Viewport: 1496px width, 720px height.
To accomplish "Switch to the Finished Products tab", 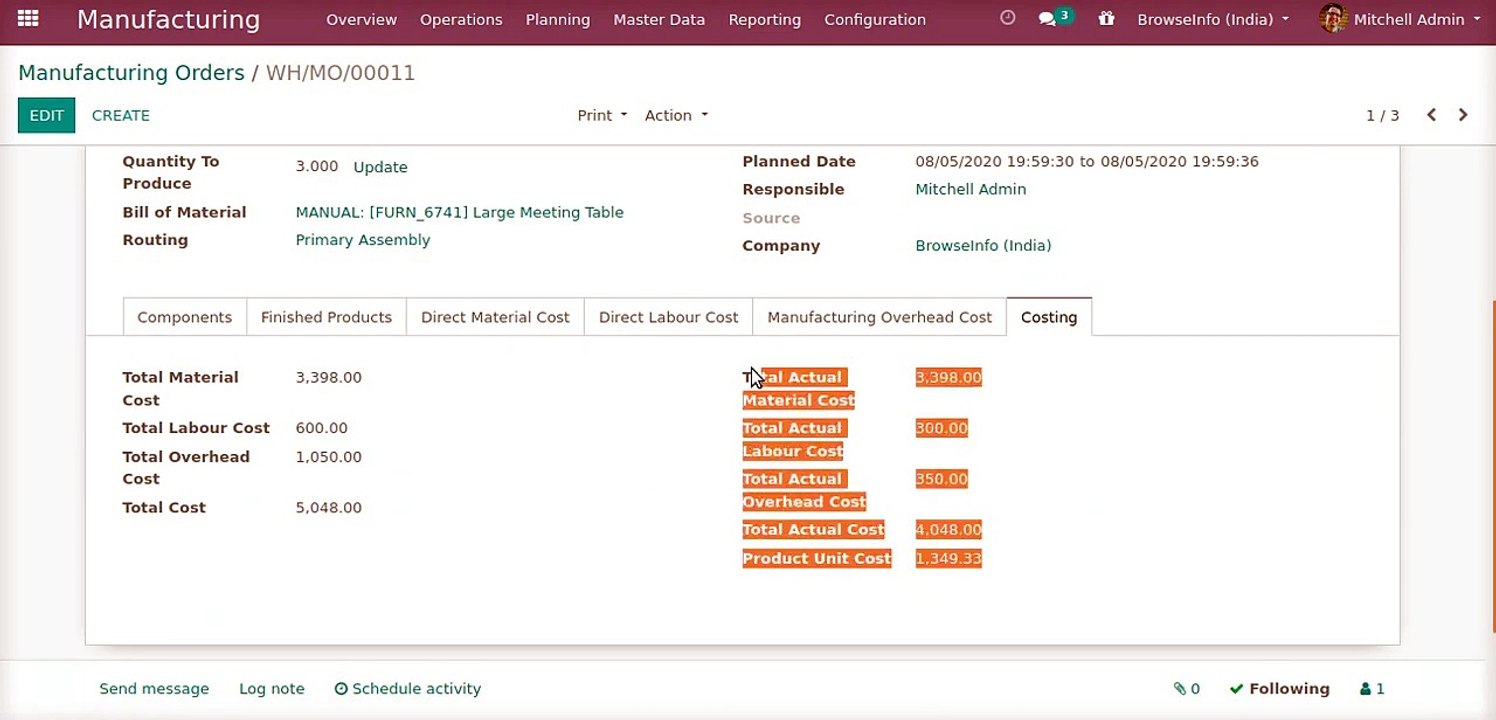I will click(326, 317).
